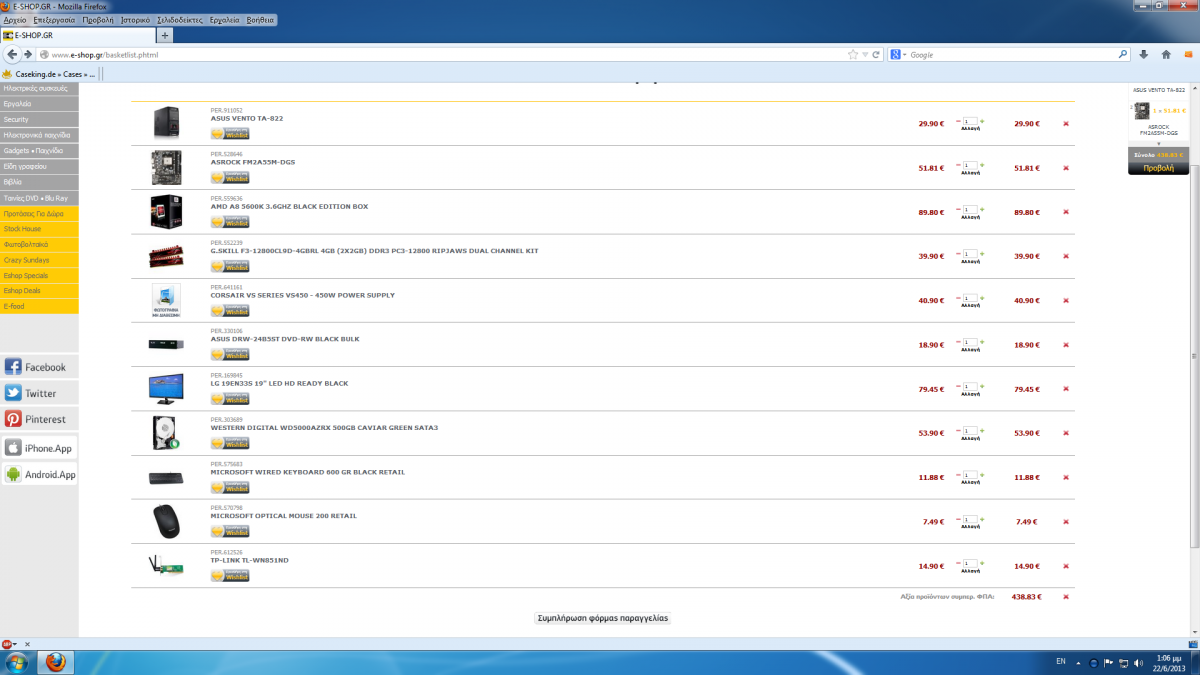Screen dimensions: 1200x675
Task: Remove Microsoft Wired Keyboard 600 via X
Action: pos(1066,477)
